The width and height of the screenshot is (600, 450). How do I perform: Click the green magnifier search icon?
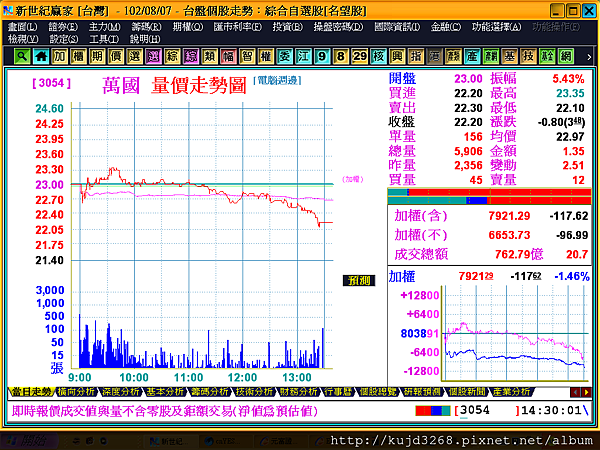click(x=22, y=56)
